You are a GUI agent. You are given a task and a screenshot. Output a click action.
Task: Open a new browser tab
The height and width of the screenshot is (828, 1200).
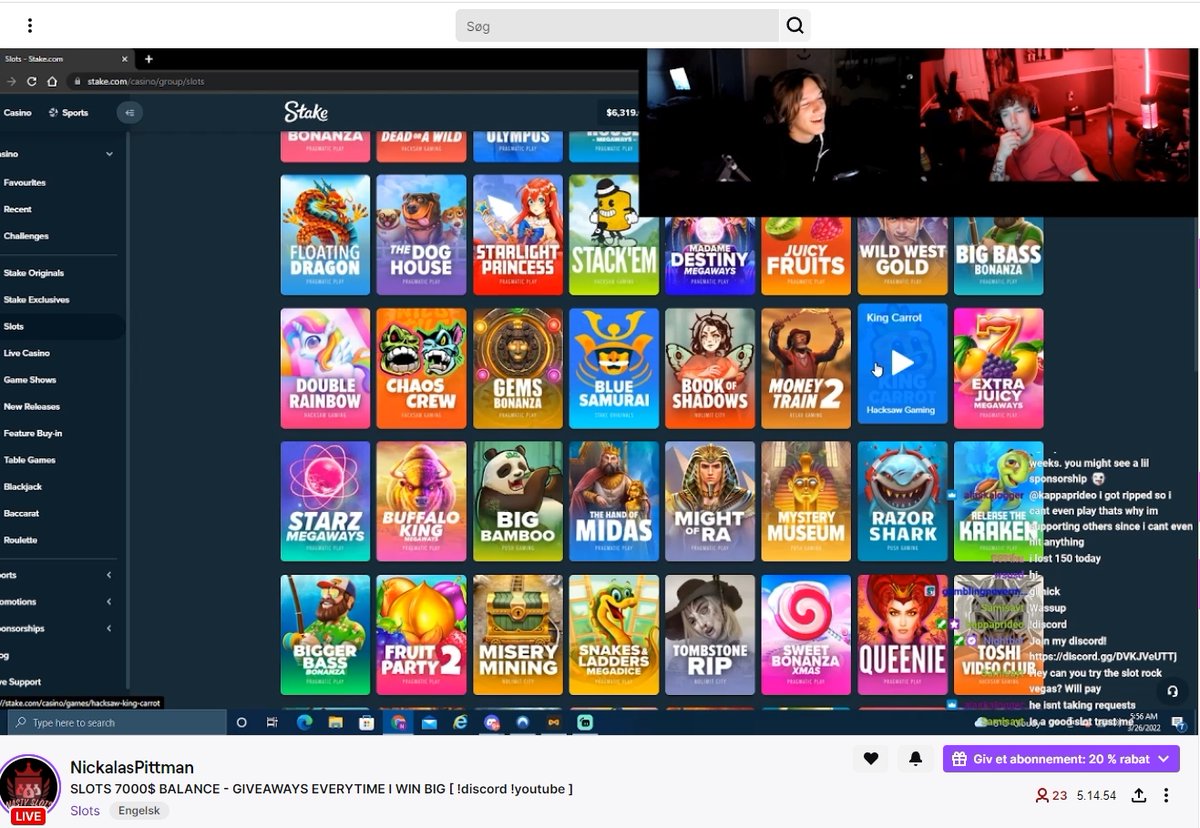pos(148,59)
